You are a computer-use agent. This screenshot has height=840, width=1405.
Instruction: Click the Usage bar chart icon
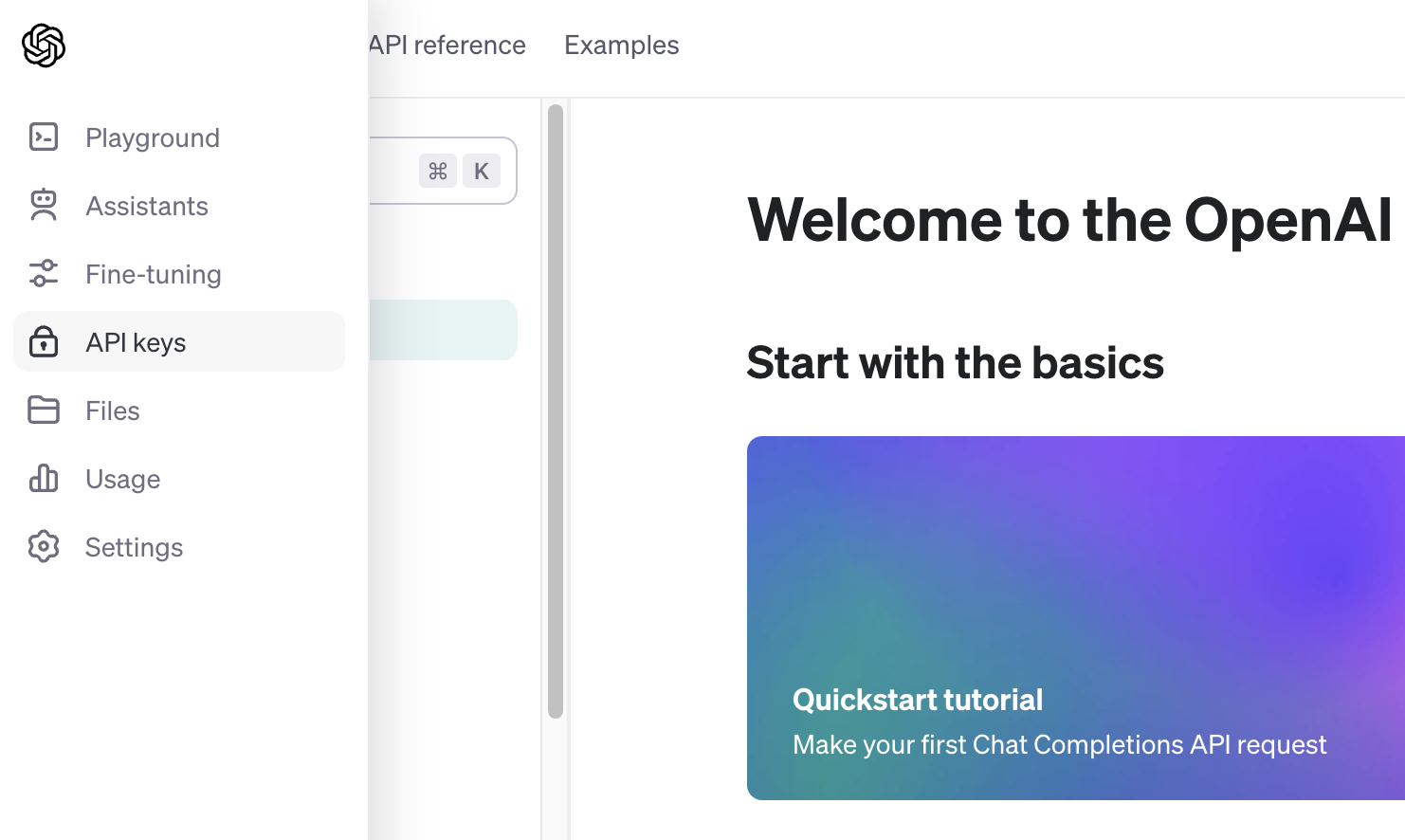pyautogui.click(x=44, y=479)
